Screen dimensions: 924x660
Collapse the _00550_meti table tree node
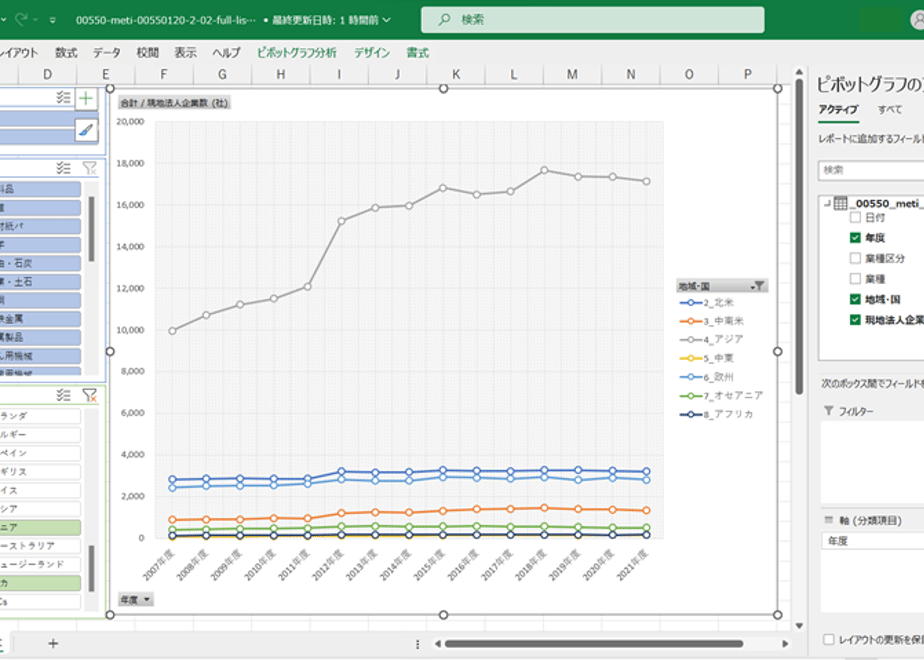click(827, 204)
